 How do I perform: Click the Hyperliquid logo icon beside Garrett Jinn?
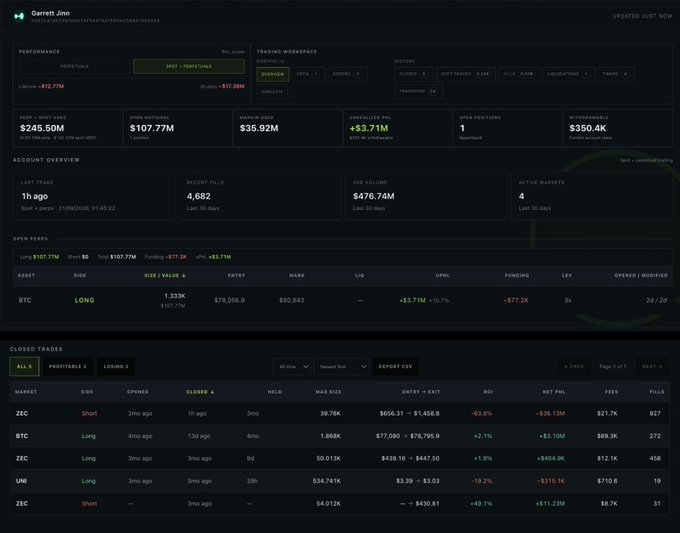click(19, 16)
